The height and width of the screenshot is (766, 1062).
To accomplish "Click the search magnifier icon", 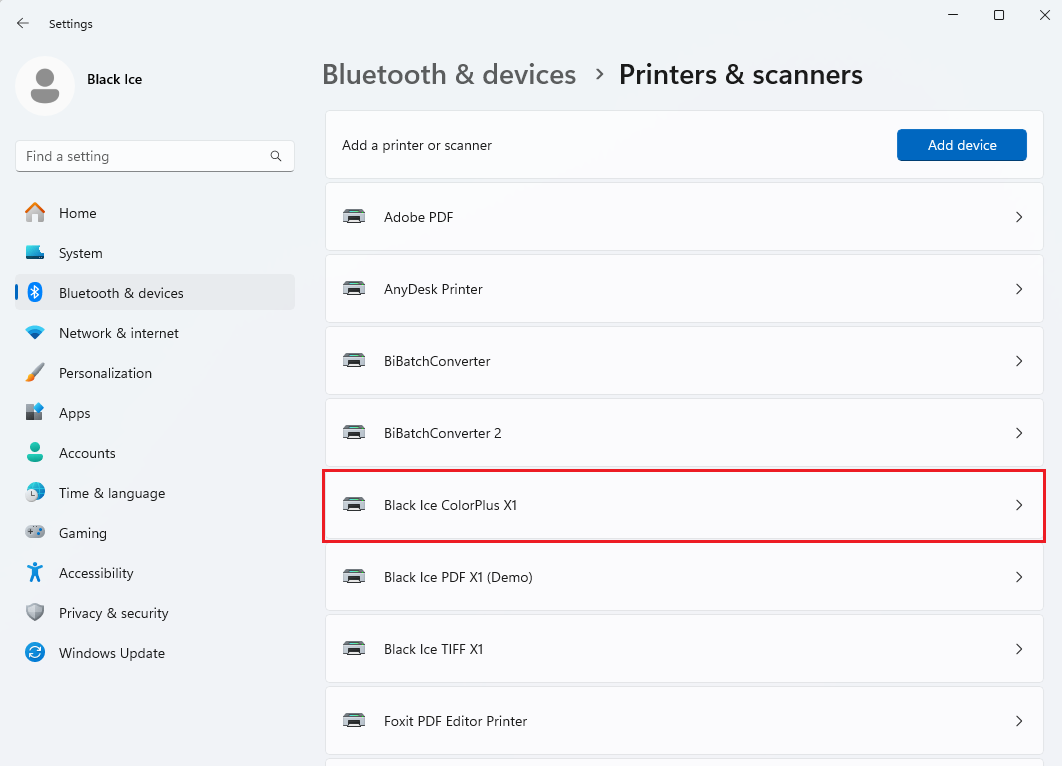I will click(x=276, y=156).
